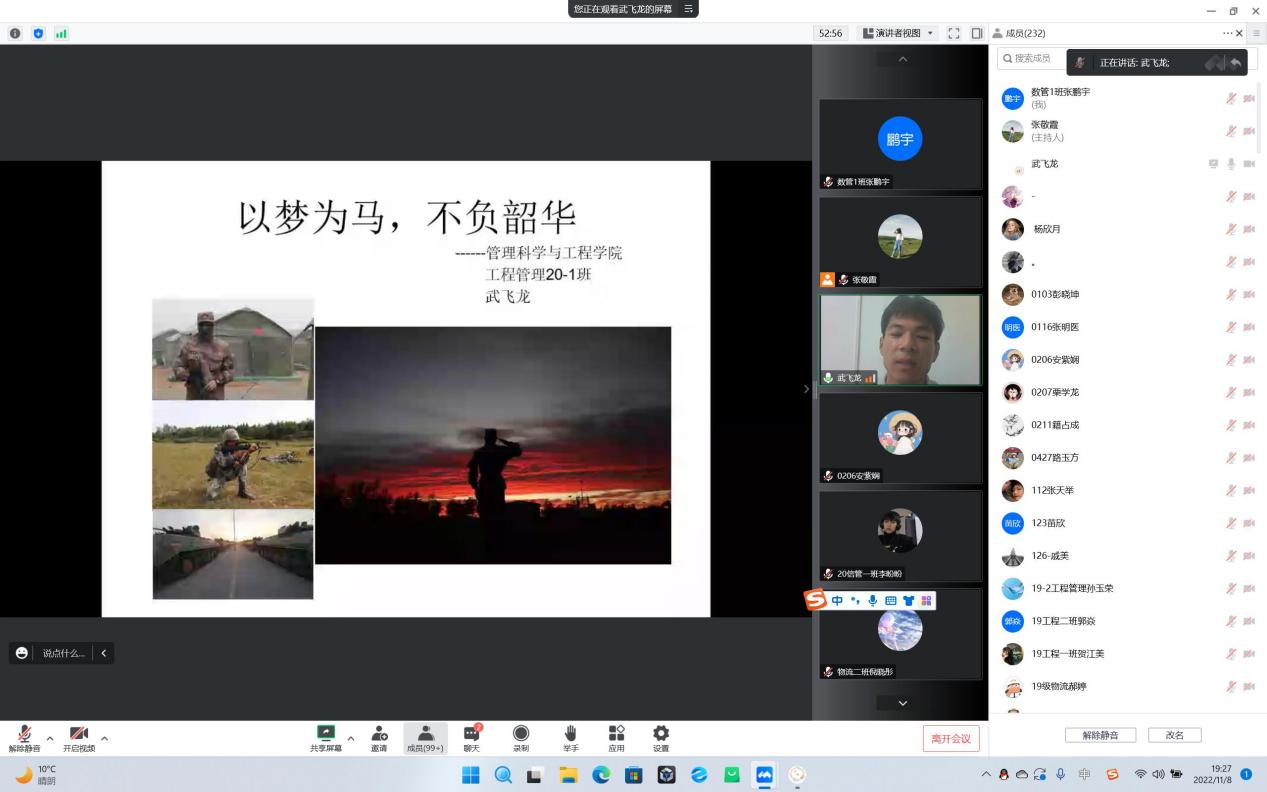The width and height of the screenshot is (1267, 792).
Task: Open the Apps (应用) icon
Action: coord(616,737)
